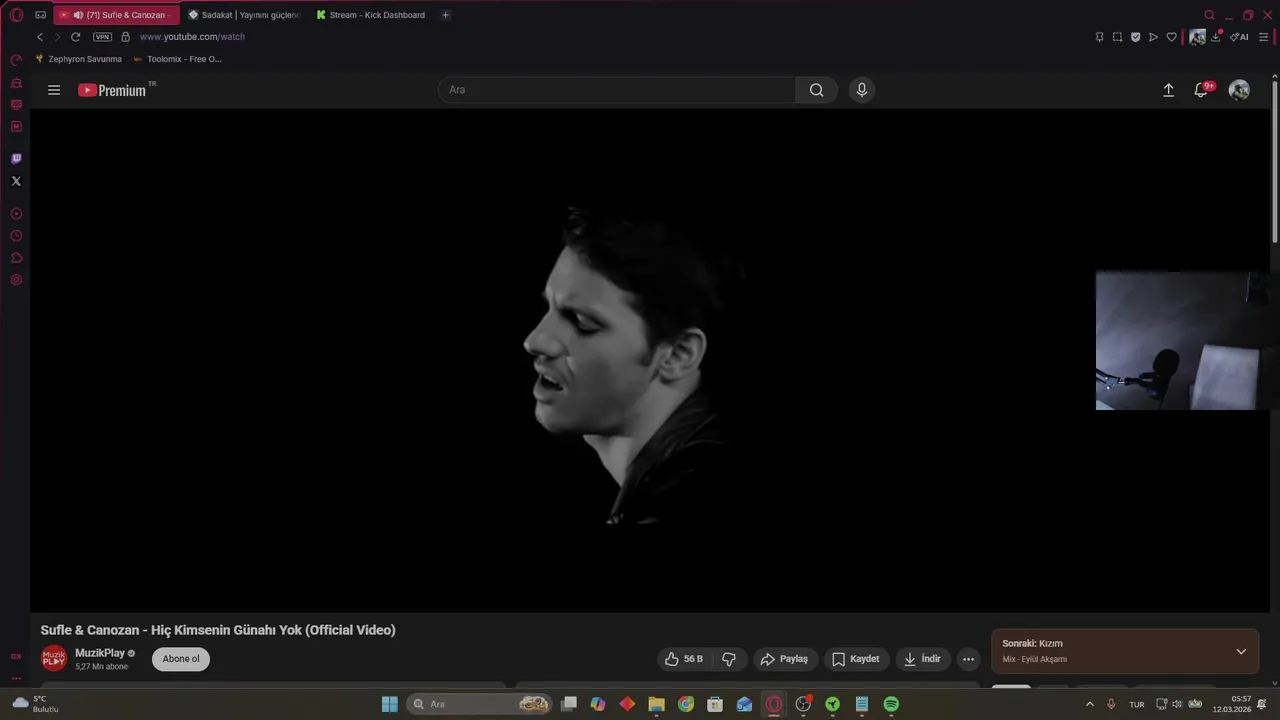1280x720 pixels.
Task: Open YouTube notifications bell
Action: pyautogui.click(x=1203, y=90)
